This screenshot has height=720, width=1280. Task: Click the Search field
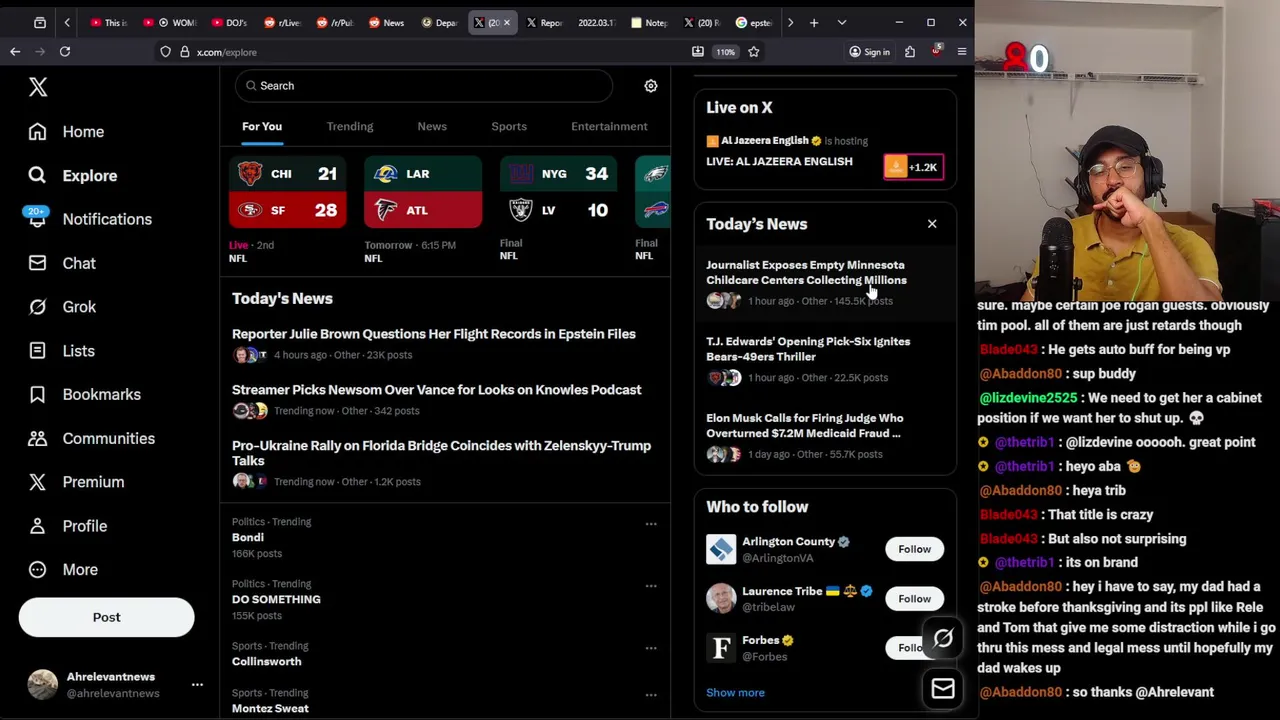point(424,86)
